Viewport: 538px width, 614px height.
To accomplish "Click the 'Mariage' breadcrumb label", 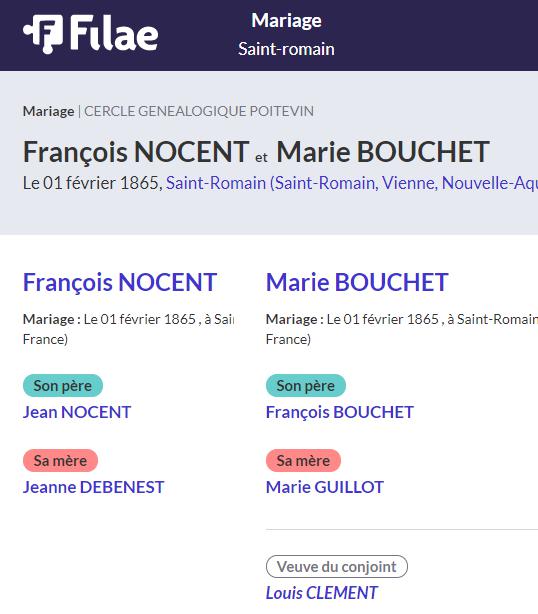I will pos(49,111).
